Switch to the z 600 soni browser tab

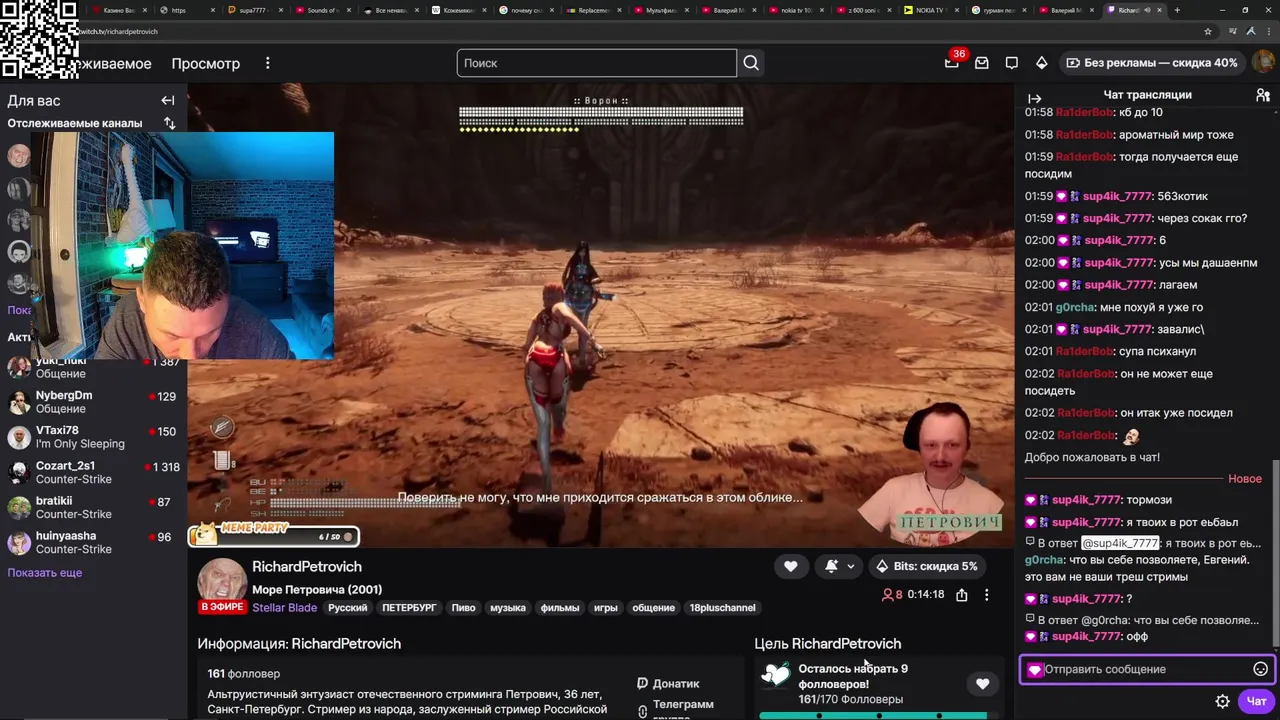point(862,10)
